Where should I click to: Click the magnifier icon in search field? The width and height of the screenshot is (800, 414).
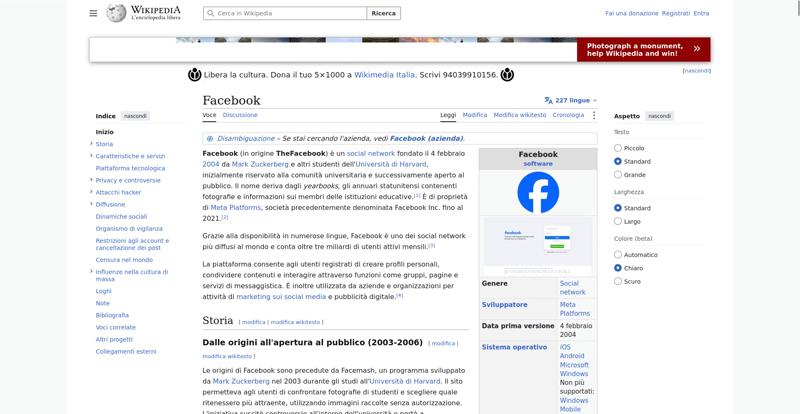(x=210, y=13)
